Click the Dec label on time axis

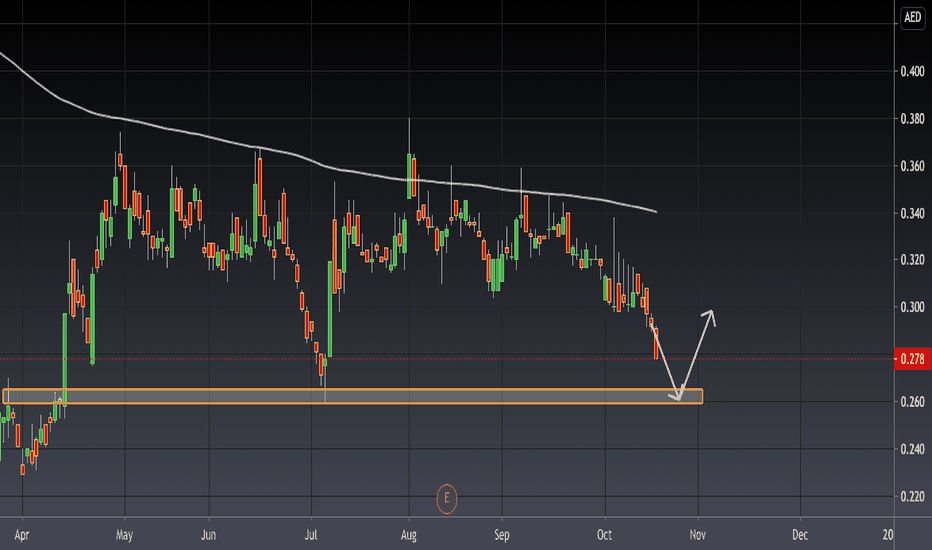(799, 535)
